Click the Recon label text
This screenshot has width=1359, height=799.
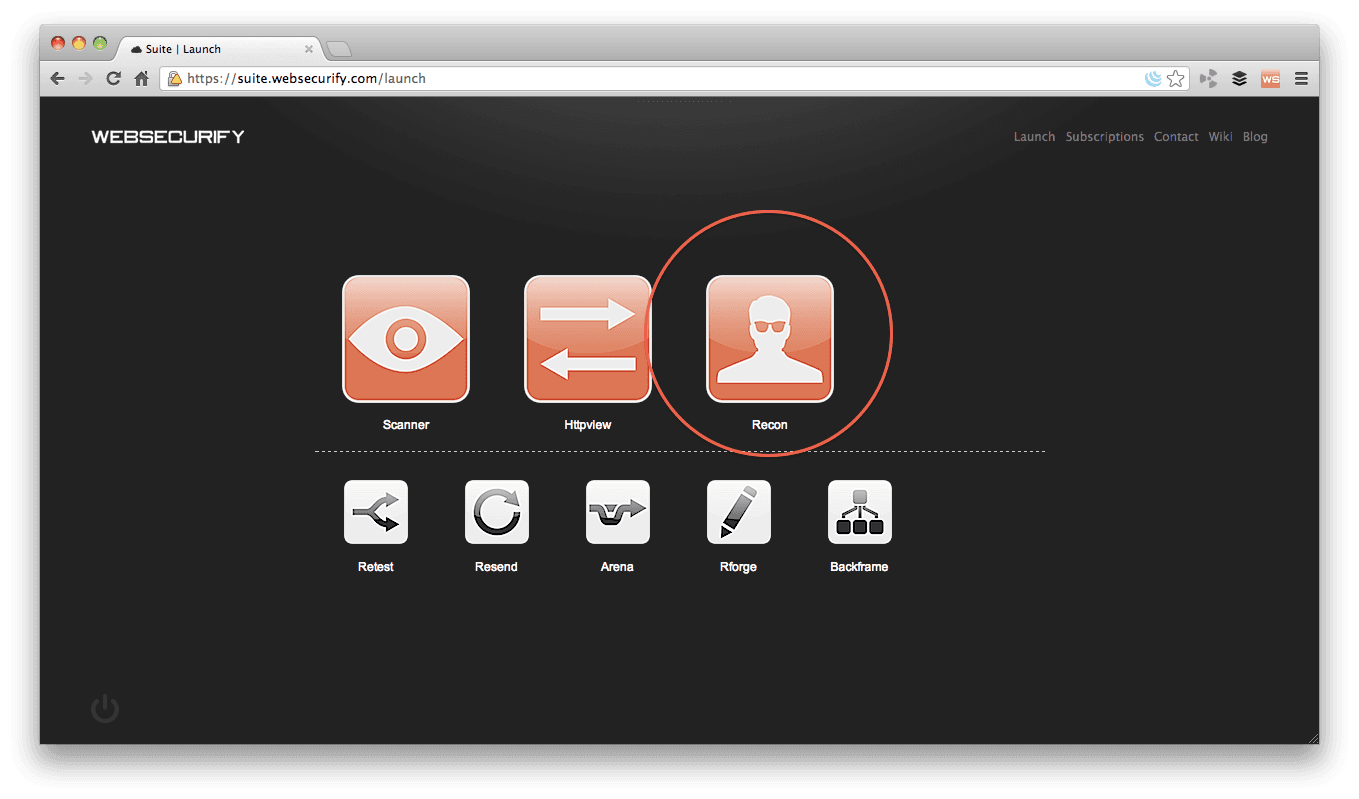(770, 425)
